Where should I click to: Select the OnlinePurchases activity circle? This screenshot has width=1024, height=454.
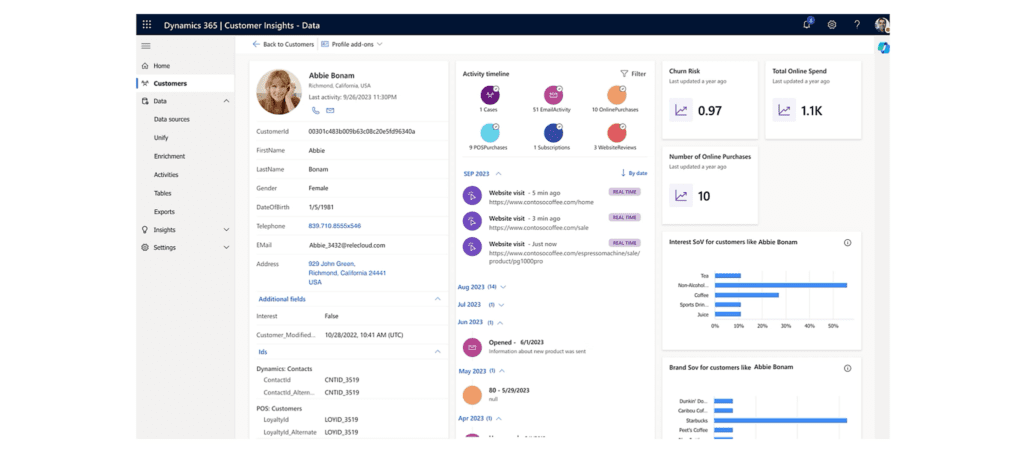pyautogui.click(x=616, y=95)
